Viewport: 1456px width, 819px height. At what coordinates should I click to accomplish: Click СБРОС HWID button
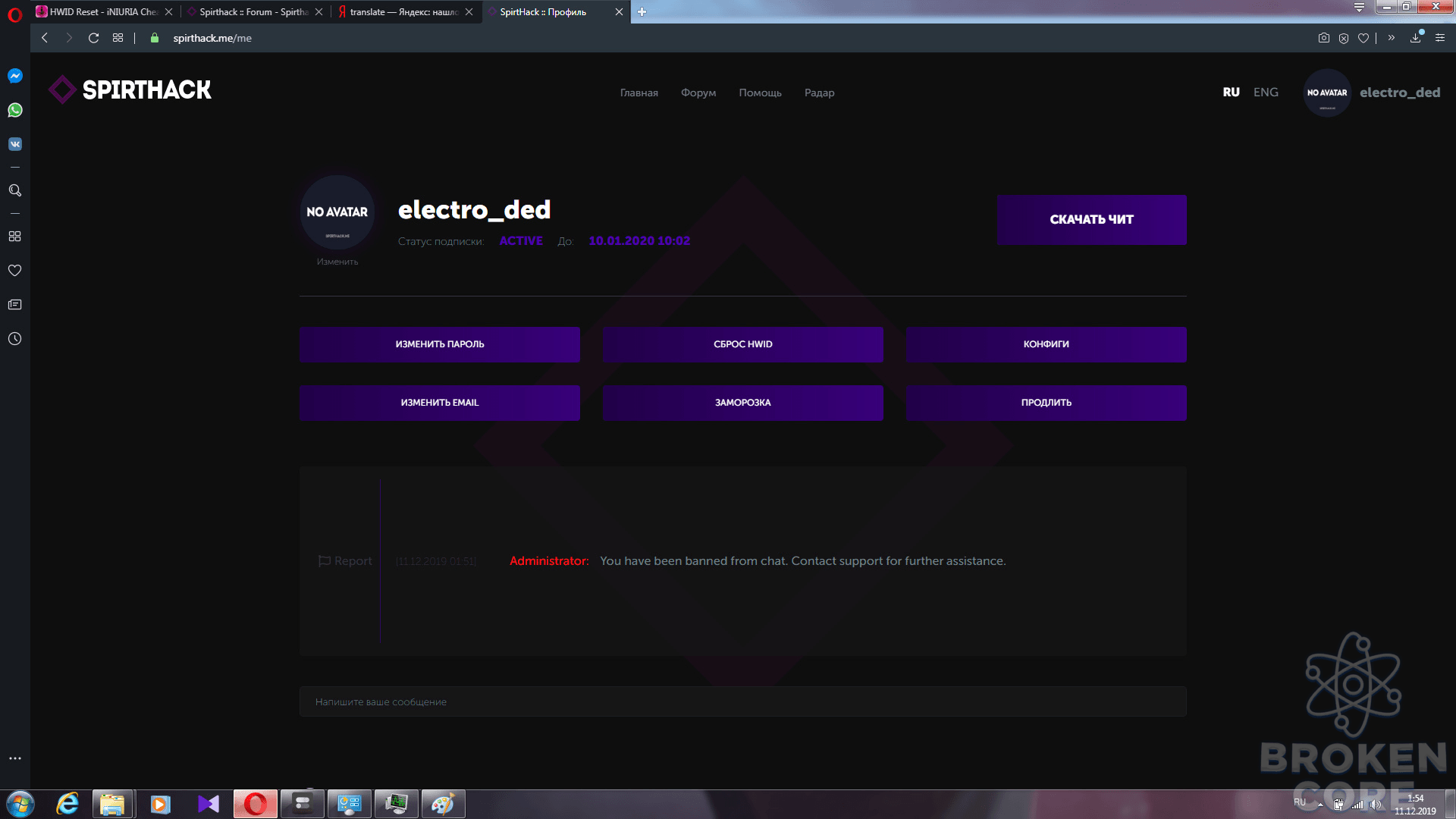(743, 344)
